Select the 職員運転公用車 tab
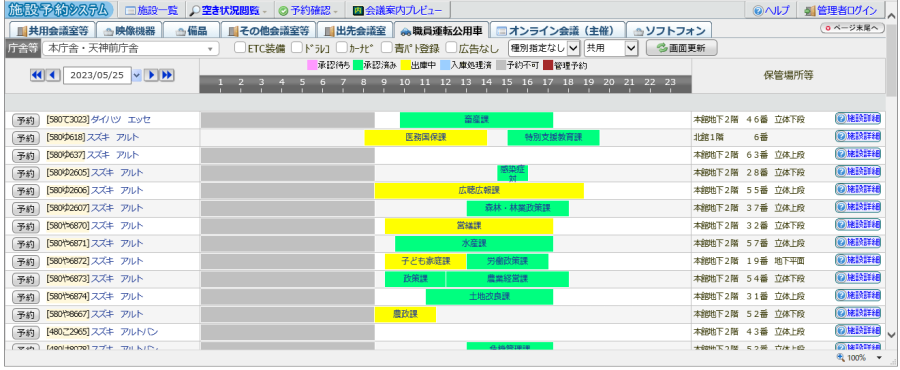Screen dimensions: 900x370 pyautogui.click(x=441, y=30)
